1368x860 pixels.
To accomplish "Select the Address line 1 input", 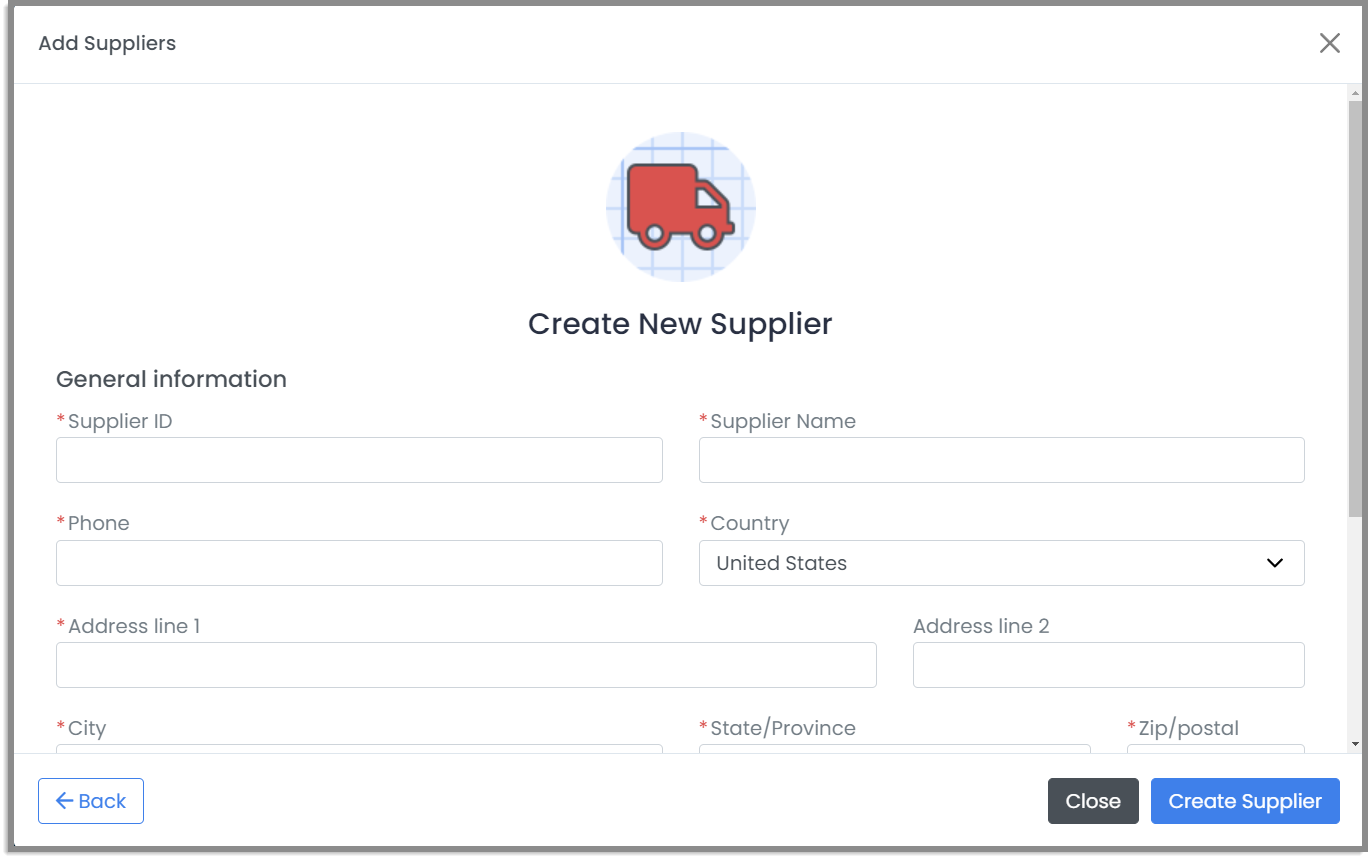I will (466, 665).
